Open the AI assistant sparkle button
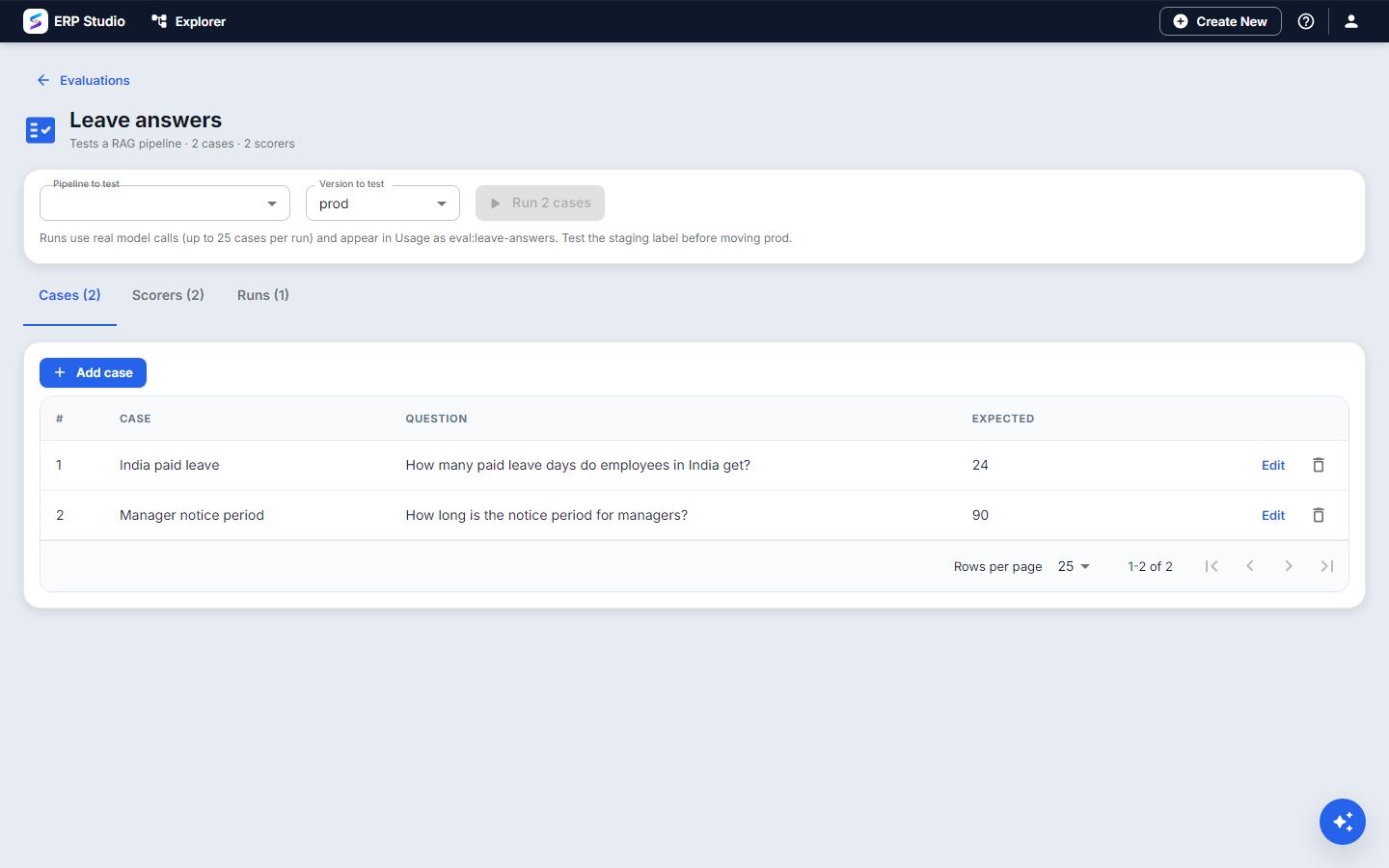 pos(1343,822)
